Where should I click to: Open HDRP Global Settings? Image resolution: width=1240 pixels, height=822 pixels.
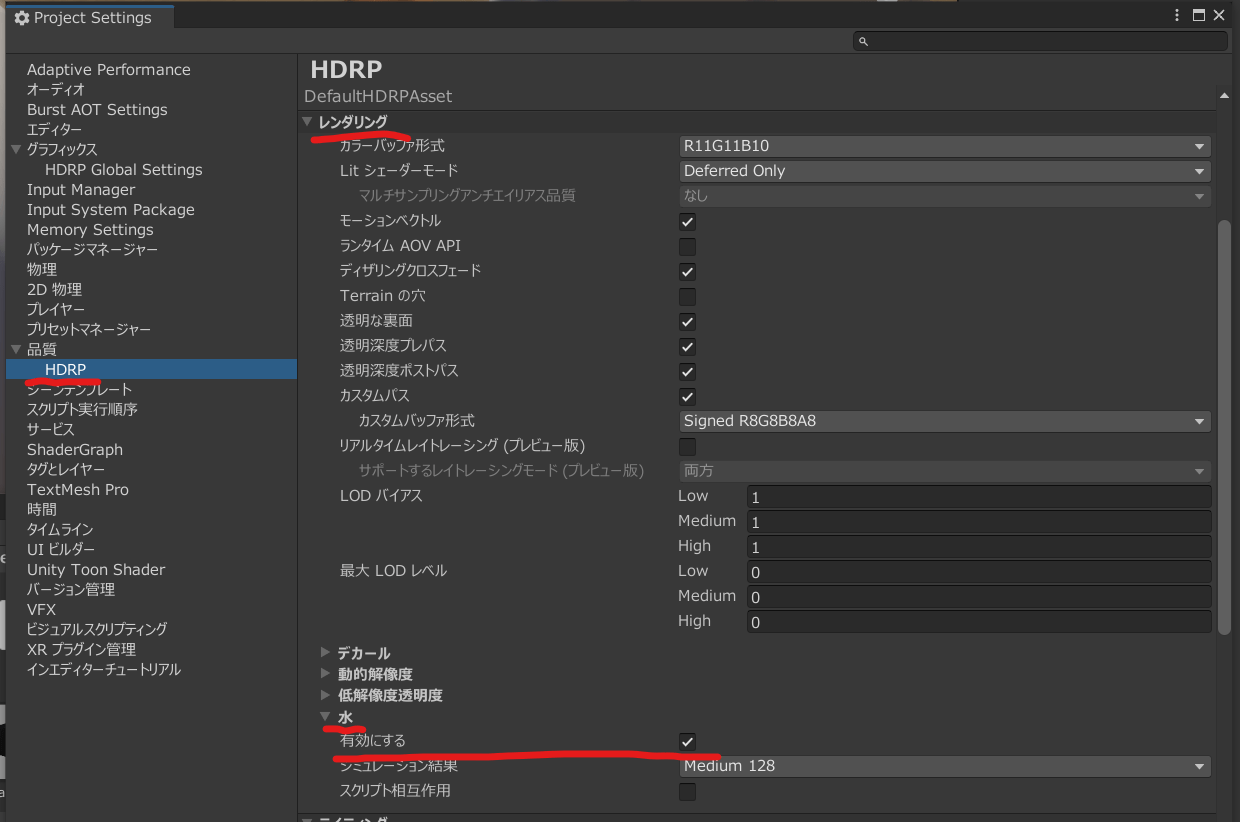click(x=124, y=170)
